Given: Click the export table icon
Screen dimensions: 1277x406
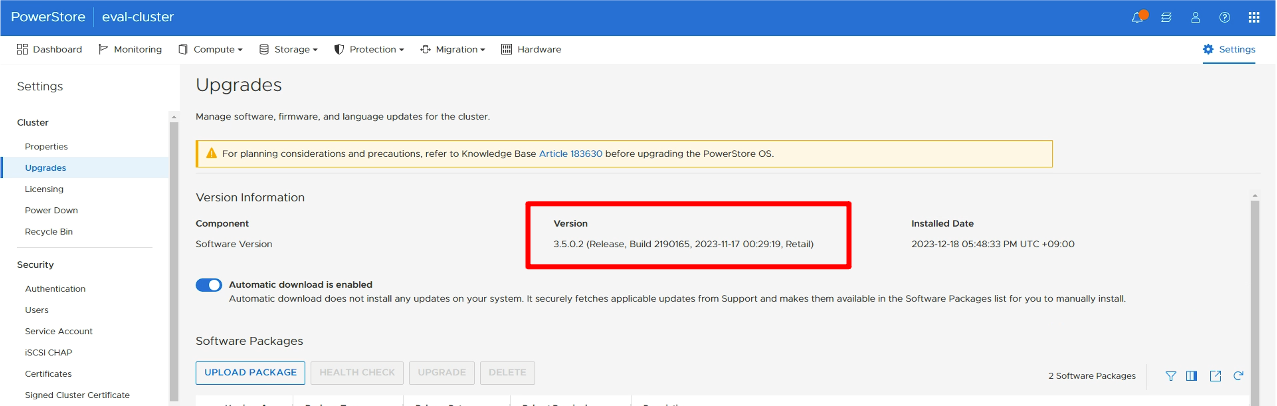Looking at the screenshot, I should (1215, 376).
